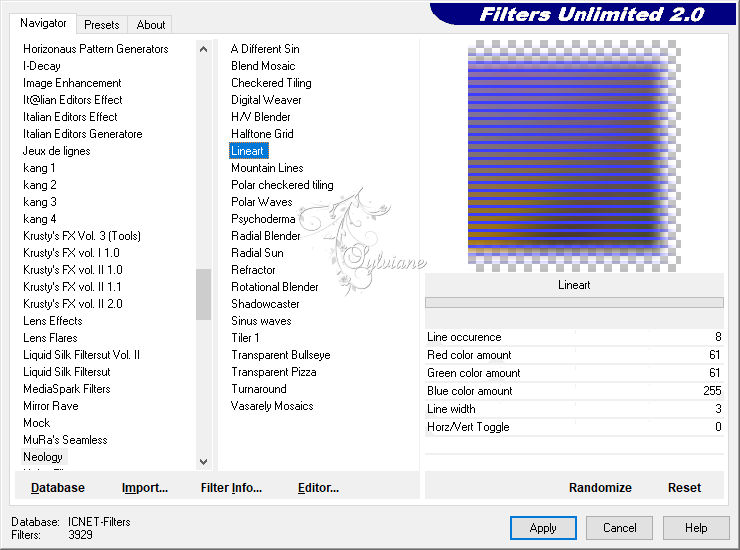
Task: Randomize the filter settings
Action: (x=600, y=488)
